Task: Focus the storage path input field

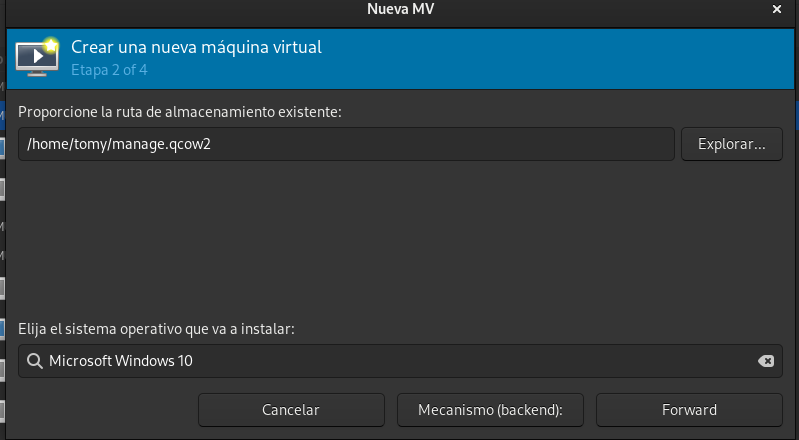Action: click(400, 144)
